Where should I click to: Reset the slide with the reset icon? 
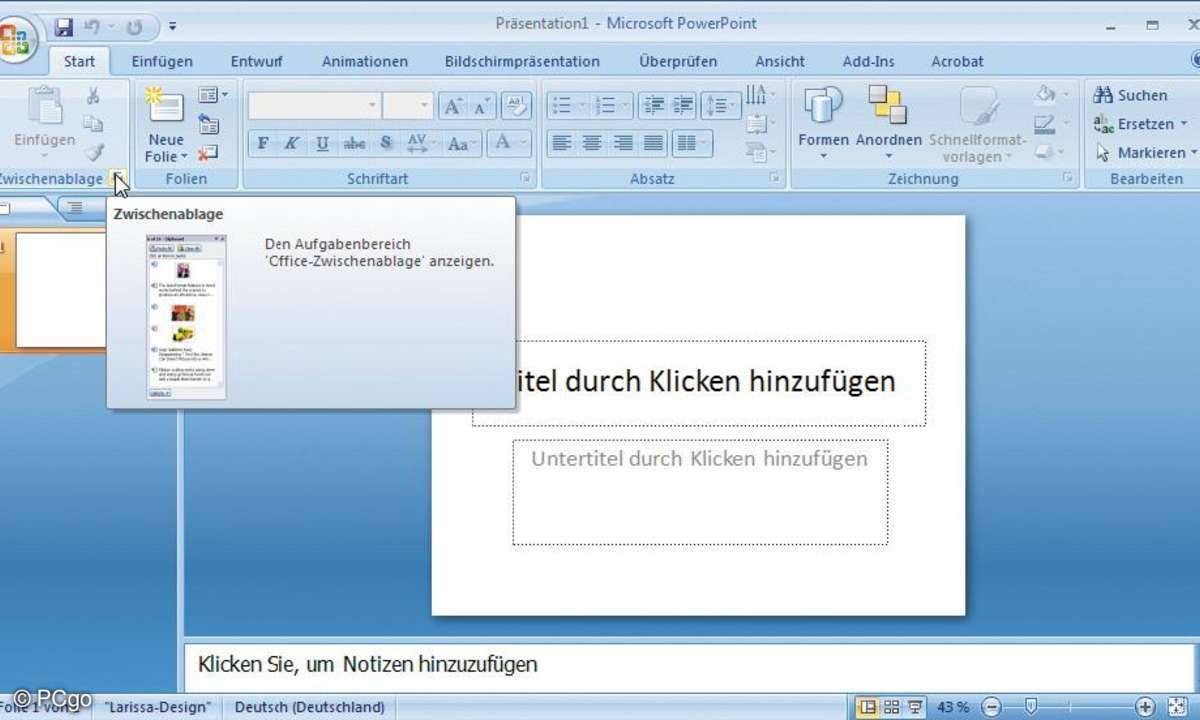point(208,124)
